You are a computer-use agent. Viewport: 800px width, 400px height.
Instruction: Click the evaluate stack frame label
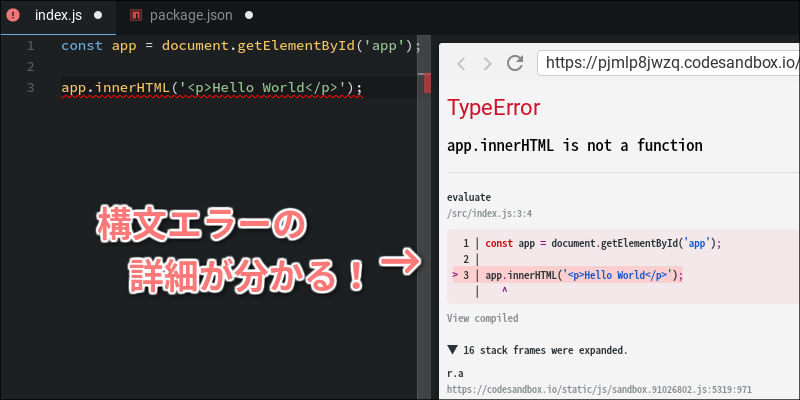[x=469, y=197]
